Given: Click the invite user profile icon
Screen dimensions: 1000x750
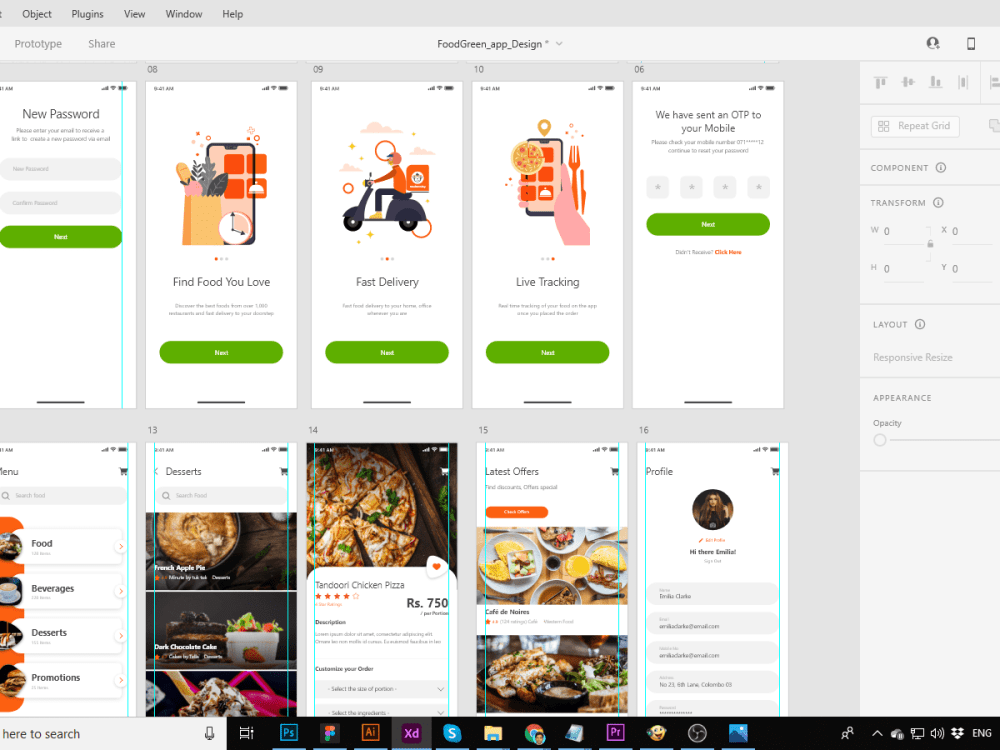Looking at the screenshot, I should pos(933,43).
